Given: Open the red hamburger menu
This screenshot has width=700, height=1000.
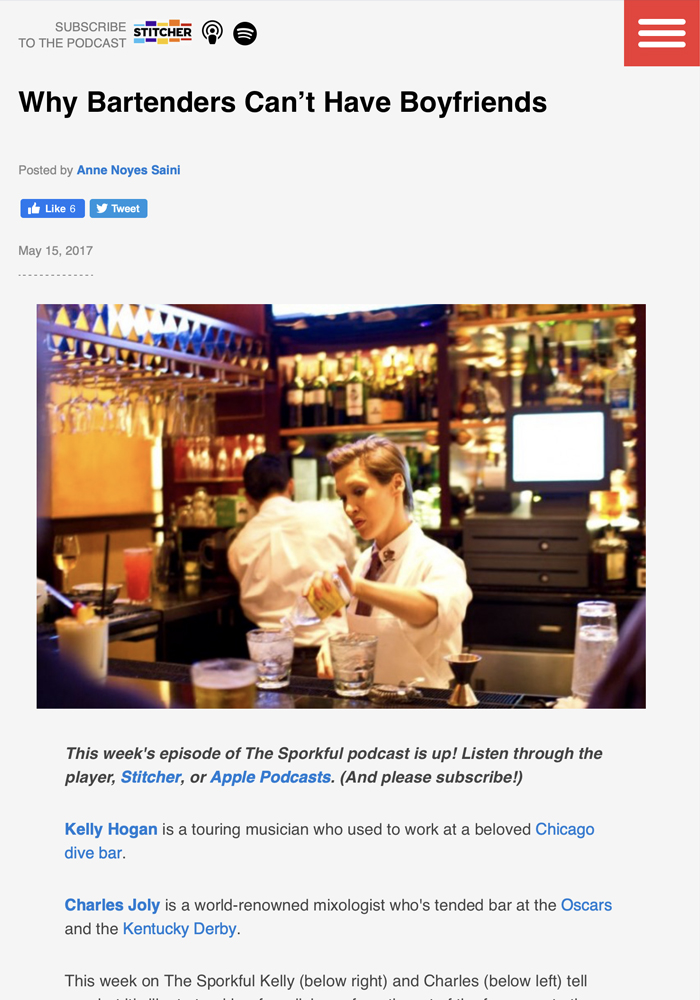Looking at the screenshot, I should coord(662,33).
